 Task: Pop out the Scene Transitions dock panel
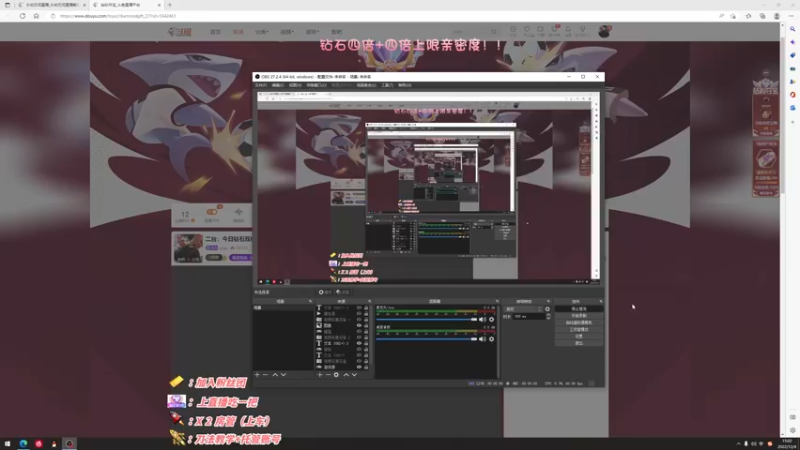[x=548, y=302]
